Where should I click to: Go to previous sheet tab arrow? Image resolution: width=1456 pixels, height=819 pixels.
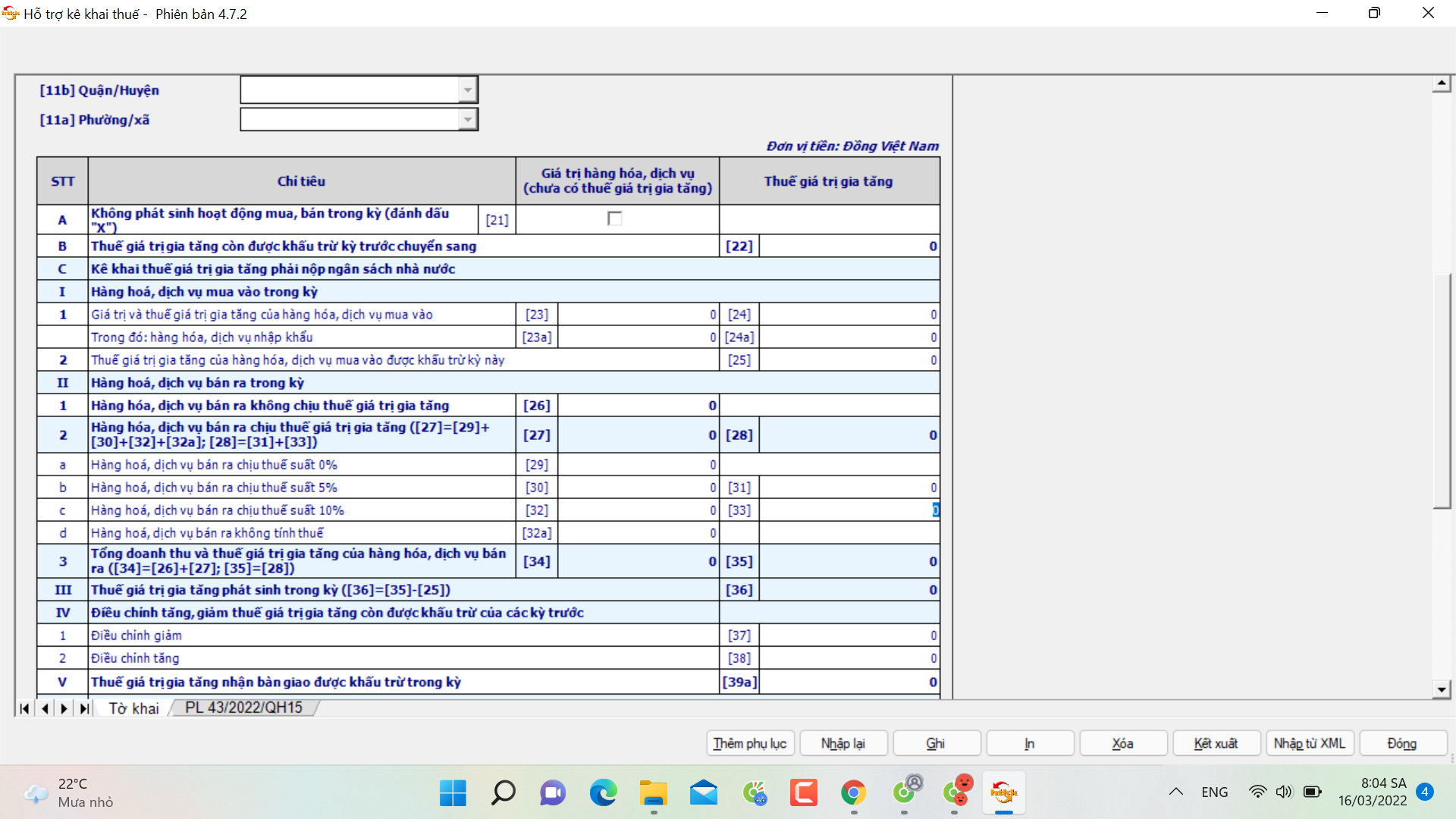point(45,708)
